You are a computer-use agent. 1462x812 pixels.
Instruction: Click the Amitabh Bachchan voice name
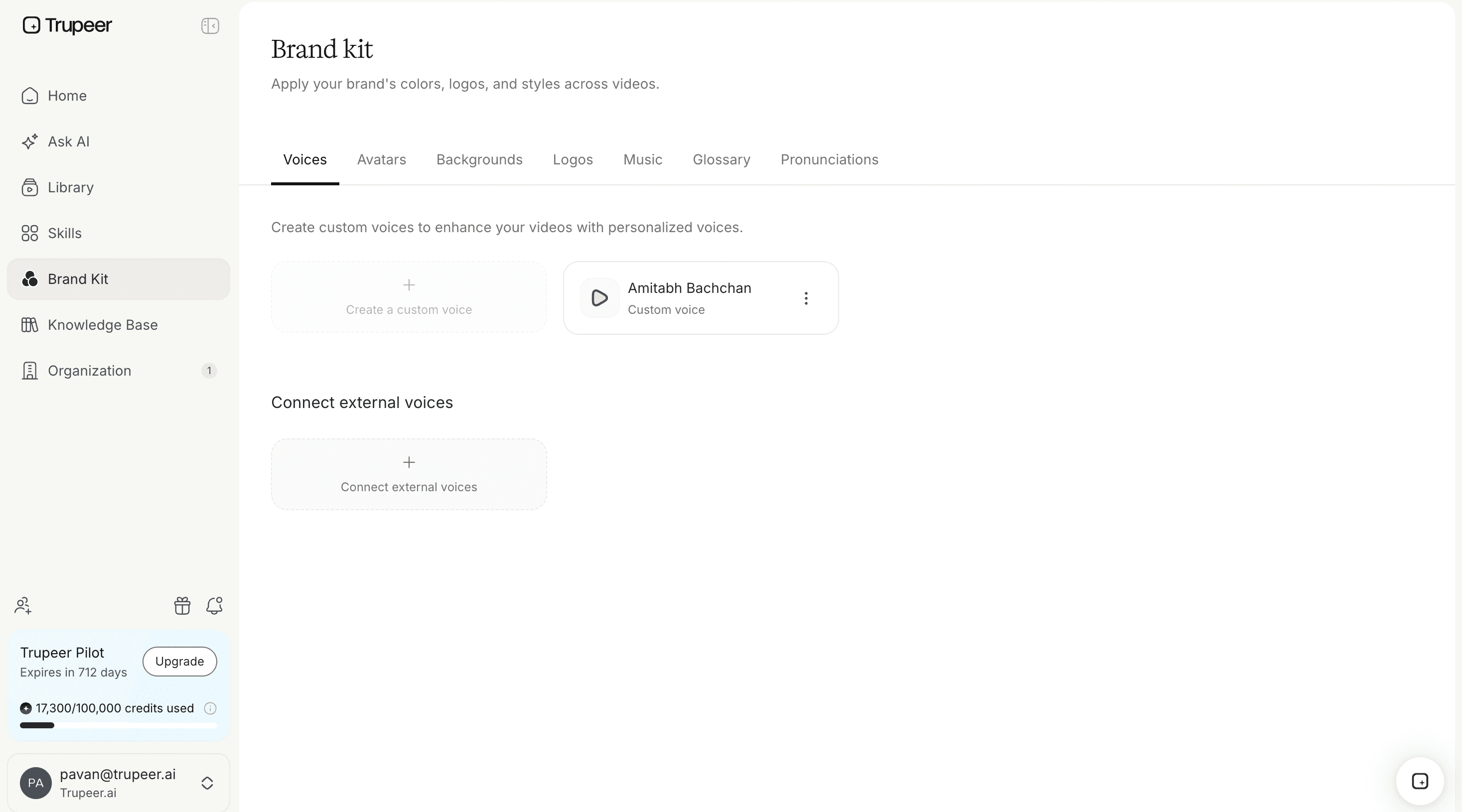[x=689, y=288]
